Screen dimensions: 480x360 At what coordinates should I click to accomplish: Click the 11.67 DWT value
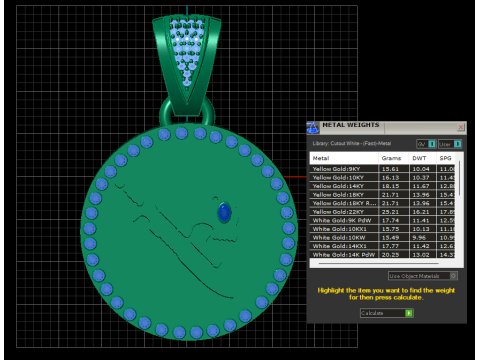(x=421, y=186)
